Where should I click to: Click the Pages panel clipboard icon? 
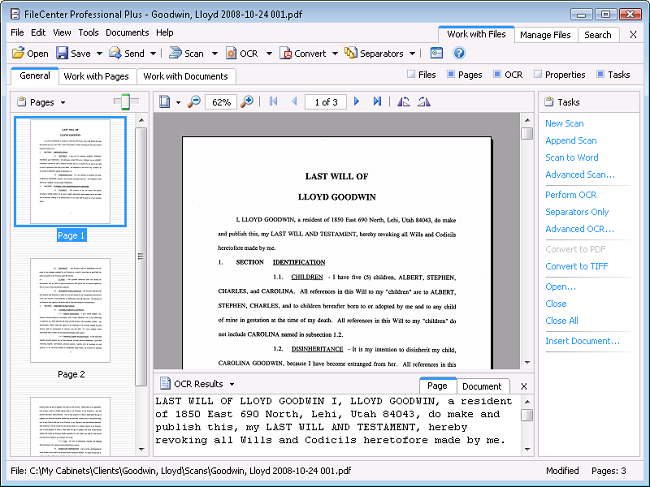[x=21, y=102]
